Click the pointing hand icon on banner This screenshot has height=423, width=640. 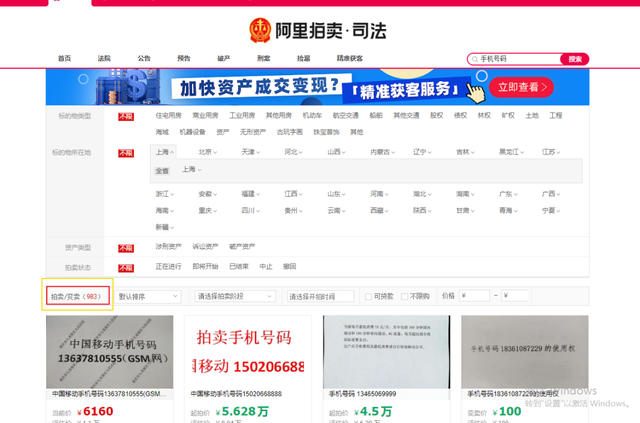pos(475,92)
